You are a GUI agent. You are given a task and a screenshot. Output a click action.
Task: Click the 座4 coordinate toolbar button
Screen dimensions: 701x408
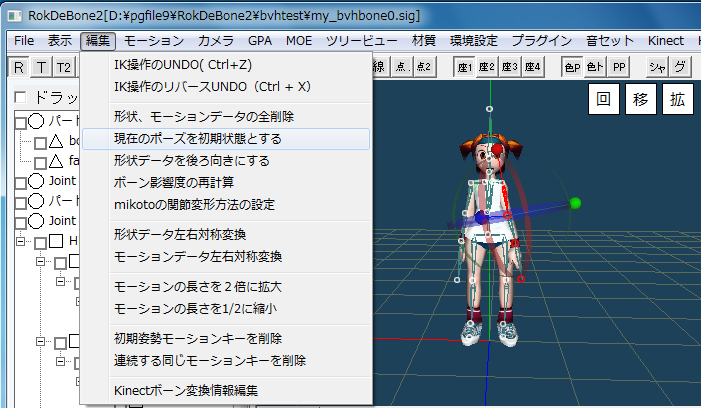(x=532, y=67)
